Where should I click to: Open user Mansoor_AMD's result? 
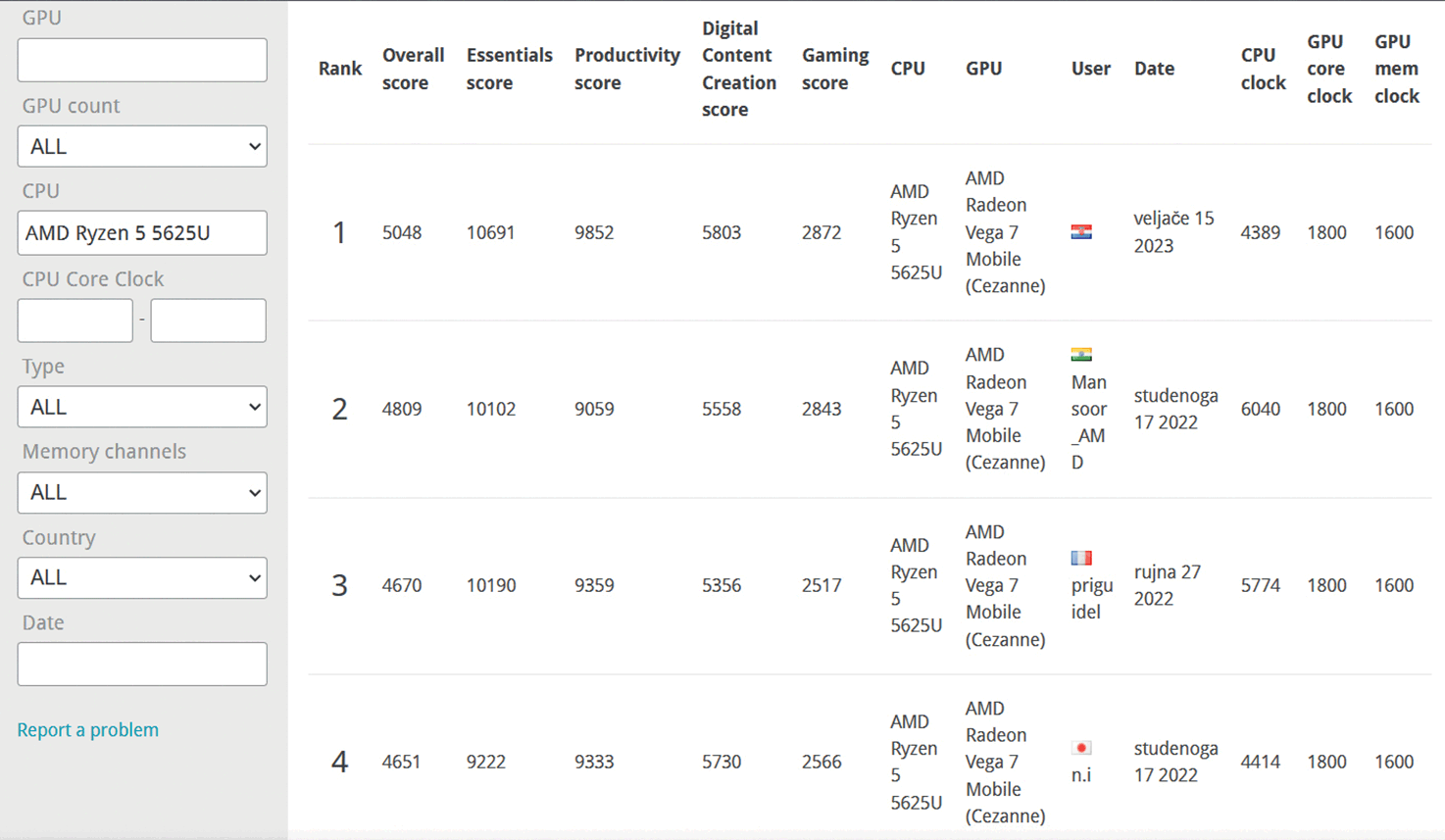pyautogui.click(x=1088, y=421)
